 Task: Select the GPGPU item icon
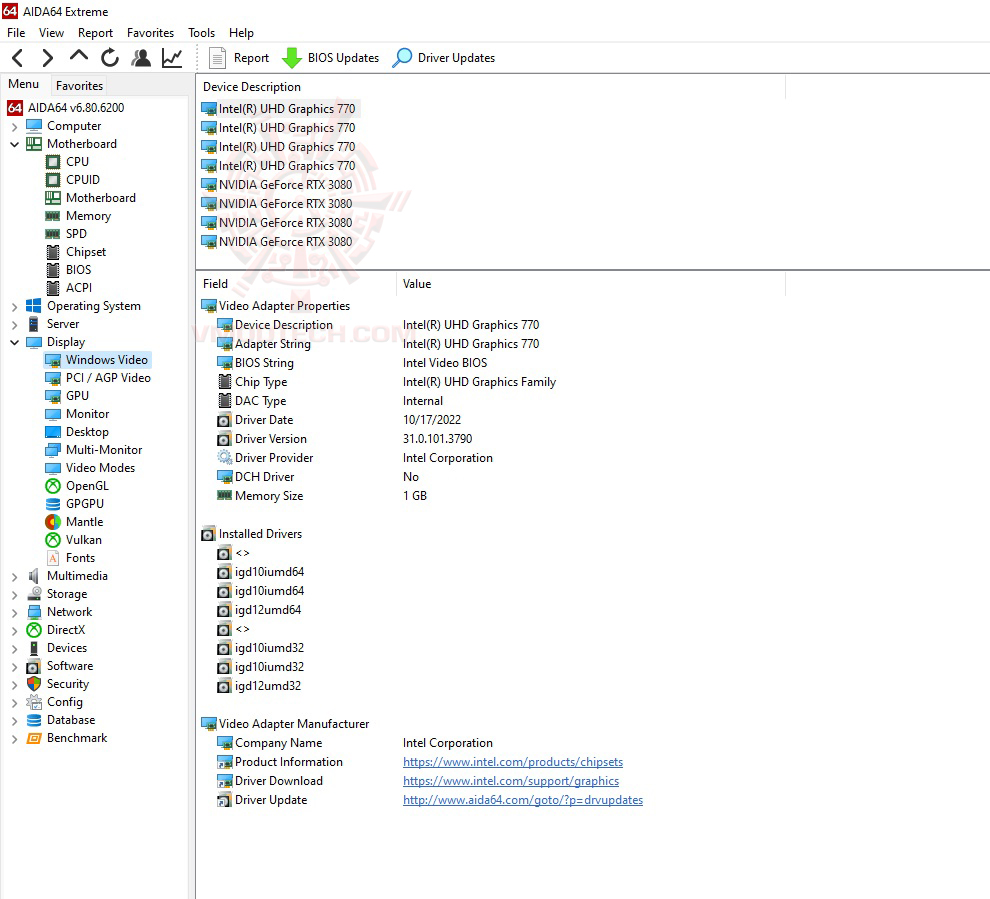click(53, 504)
